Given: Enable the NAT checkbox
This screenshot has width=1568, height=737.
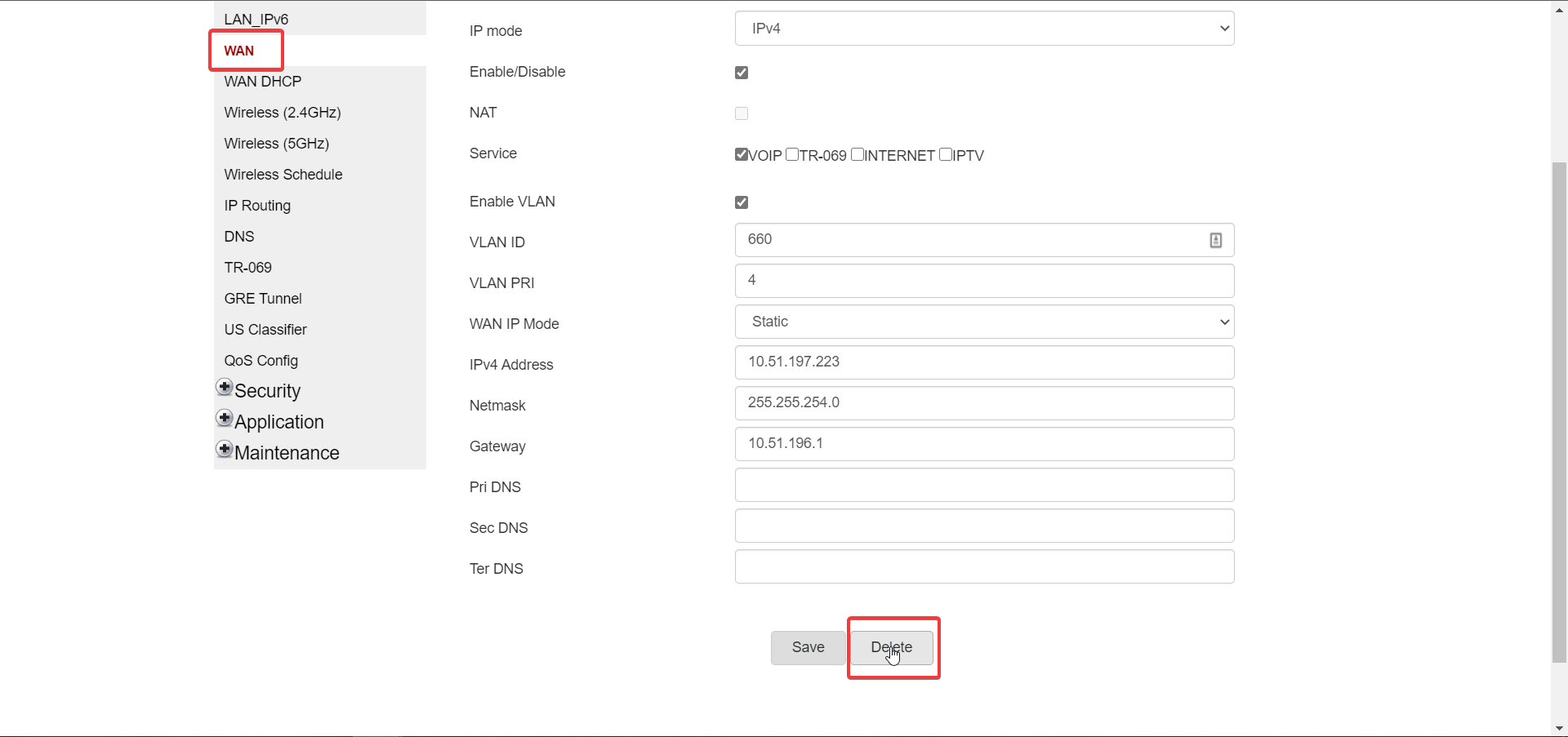Looking at the screenshot, I should click(x=742, y=113).
